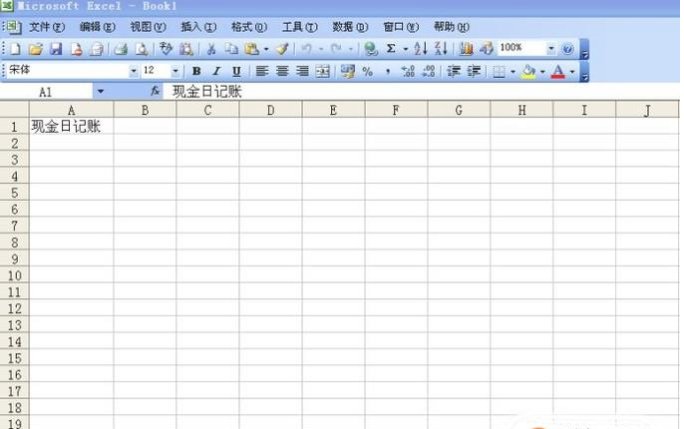Open the 文件 (File) menu
Viewport: 684px width, 429px height.
pos(47,27)
